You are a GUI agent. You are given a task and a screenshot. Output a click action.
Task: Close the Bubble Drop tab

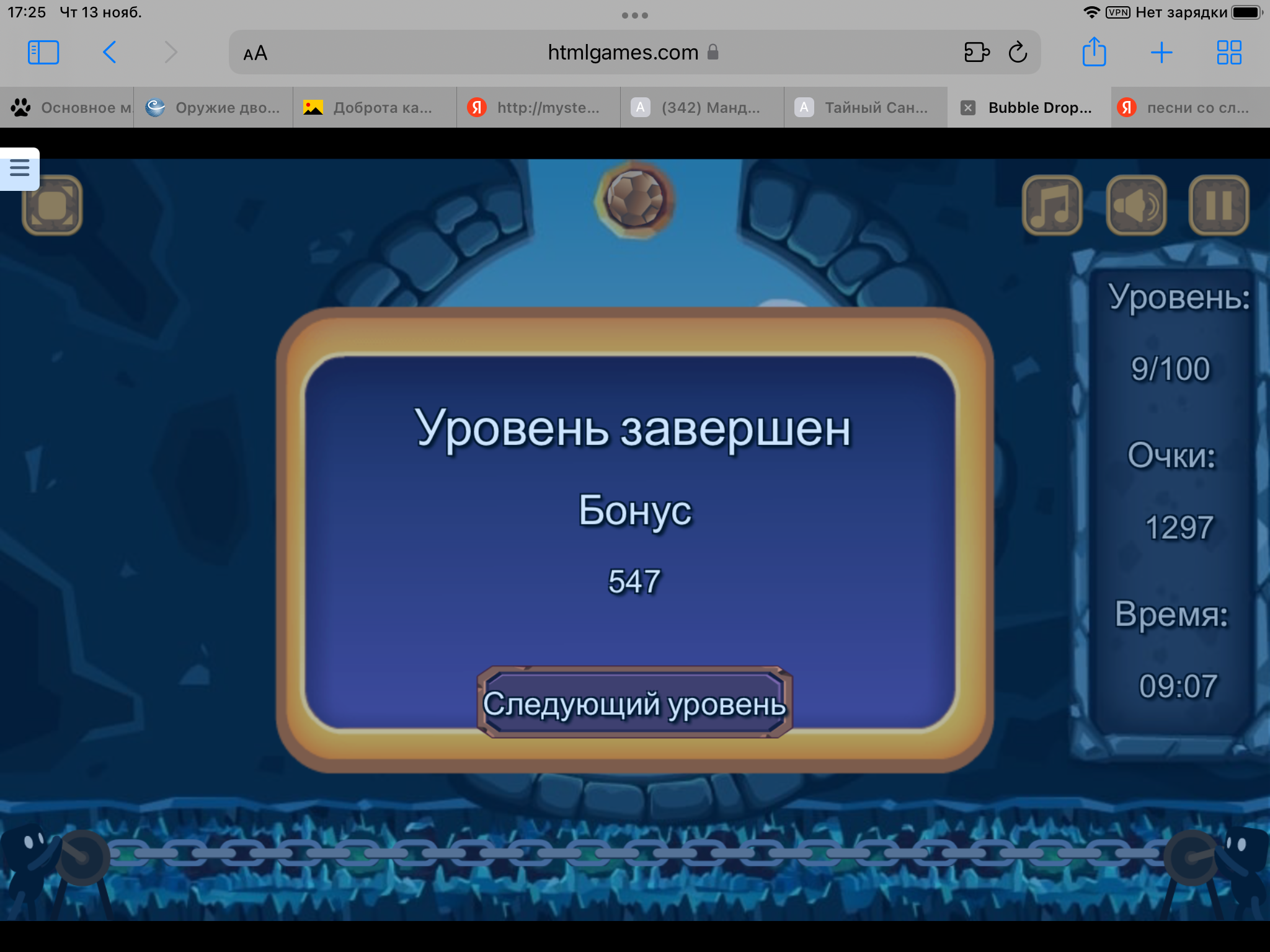[967, 108]
